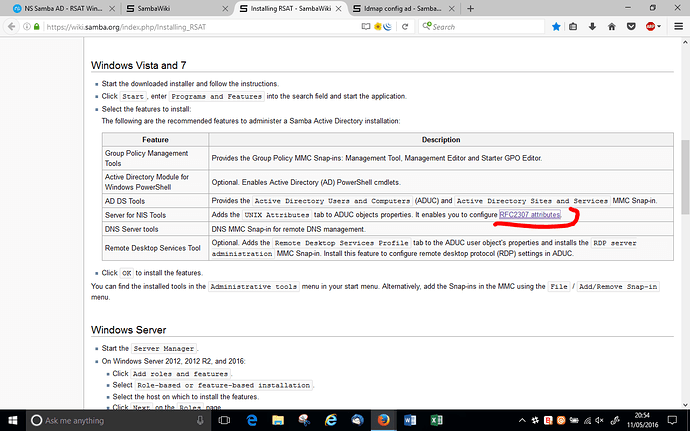Screen dimensions: 690x431
Task: Click the Add/Remove Snap-in code text
Action: 618,287
